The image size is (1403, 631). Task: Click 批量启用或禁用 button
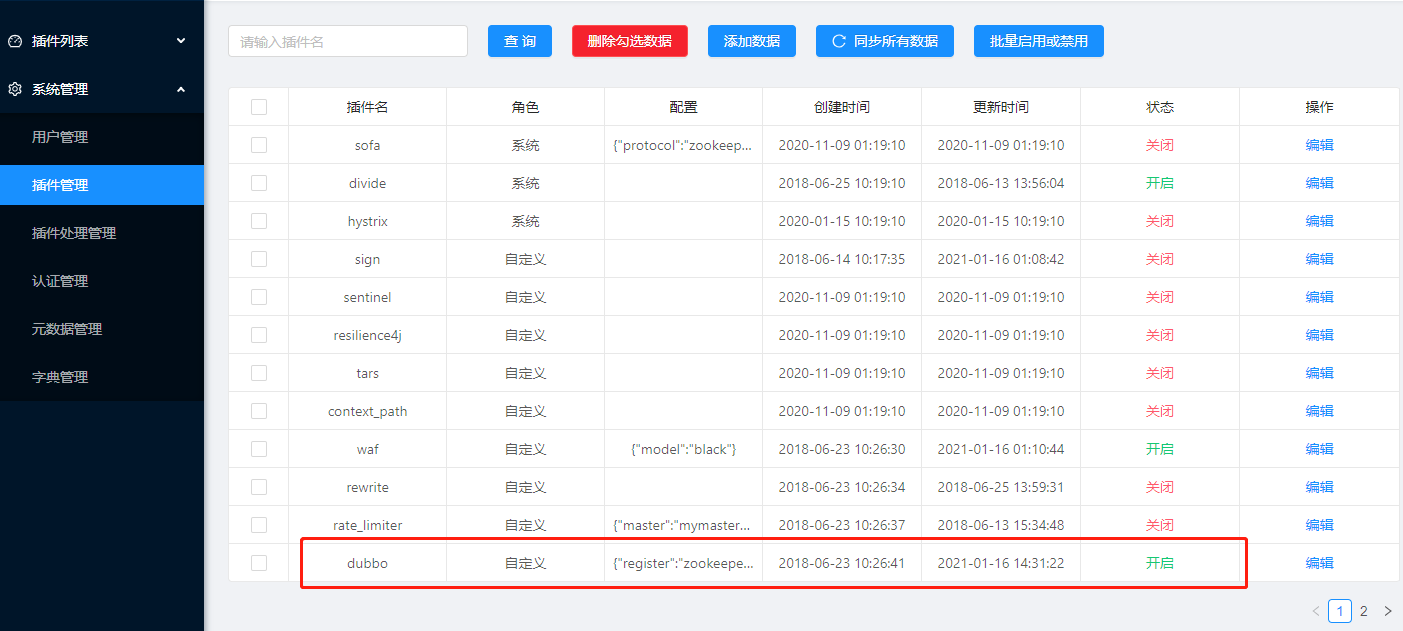click(1038, 41)
